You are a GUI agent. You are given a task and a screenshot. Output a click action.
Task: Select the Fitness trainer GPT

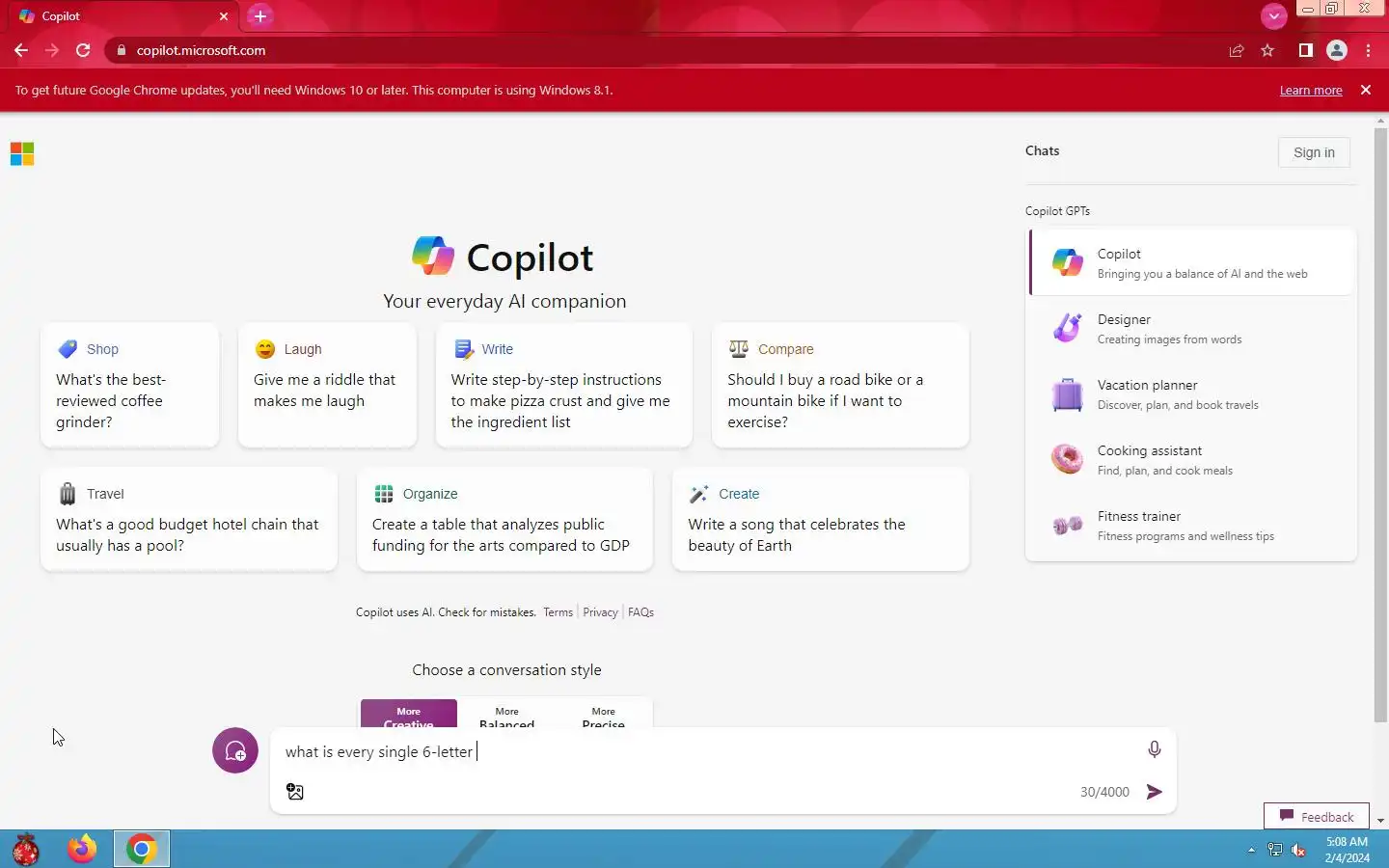(1192, 526)
